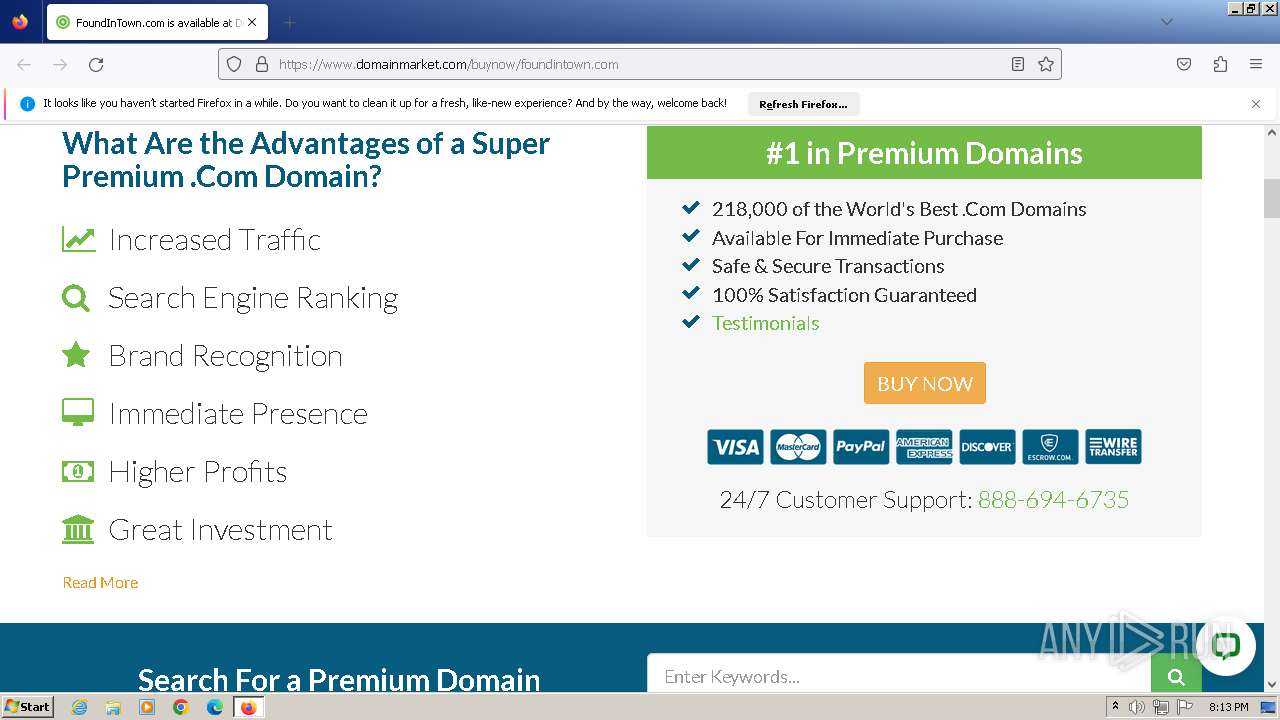Screen dimensions: 1280x720
Task: Select 'Available For Immediate Purchase' text
Action: coord(857,238)
